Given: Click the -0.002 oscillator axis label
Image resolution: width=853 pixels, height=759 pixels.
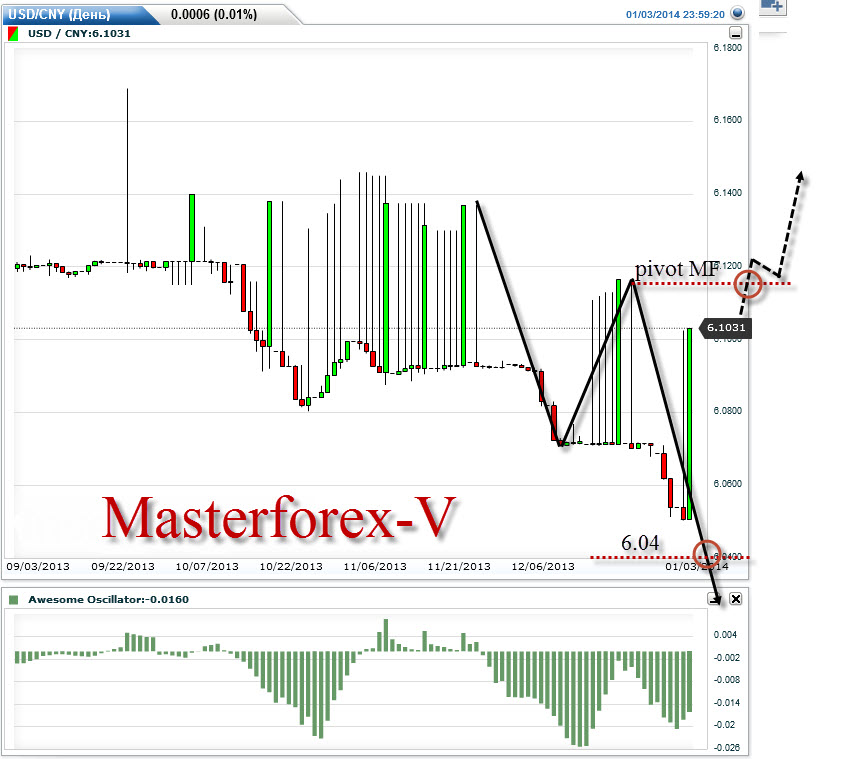Looking at the screenshot, I should coord(727,658).
